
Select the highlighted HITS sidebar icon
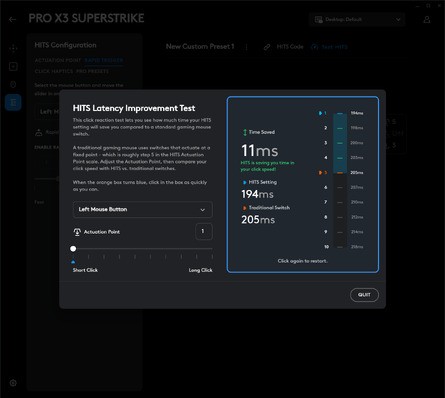[13, 102]
